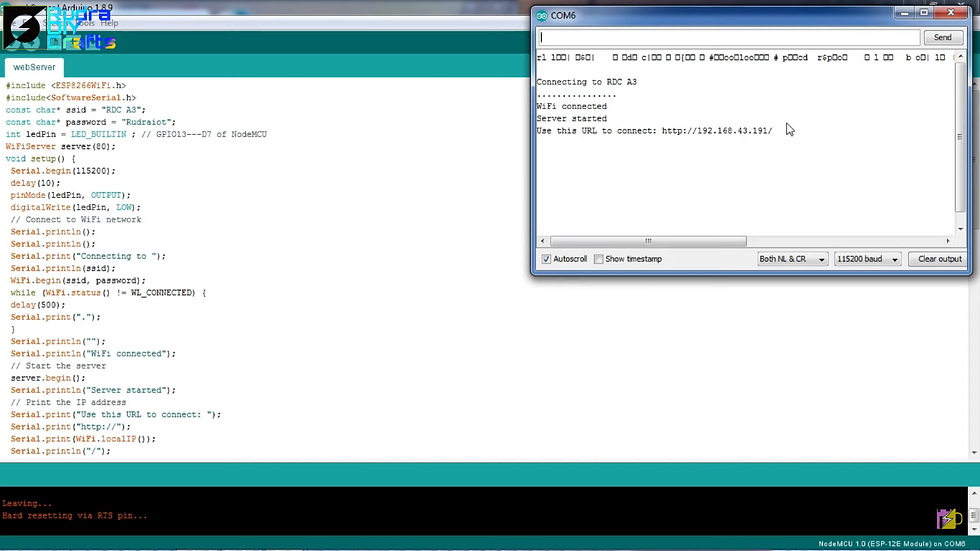Click the 'Connecting to RDC A3' output line
The width and height of the screenshot is (980, 551).
point(586,82)
